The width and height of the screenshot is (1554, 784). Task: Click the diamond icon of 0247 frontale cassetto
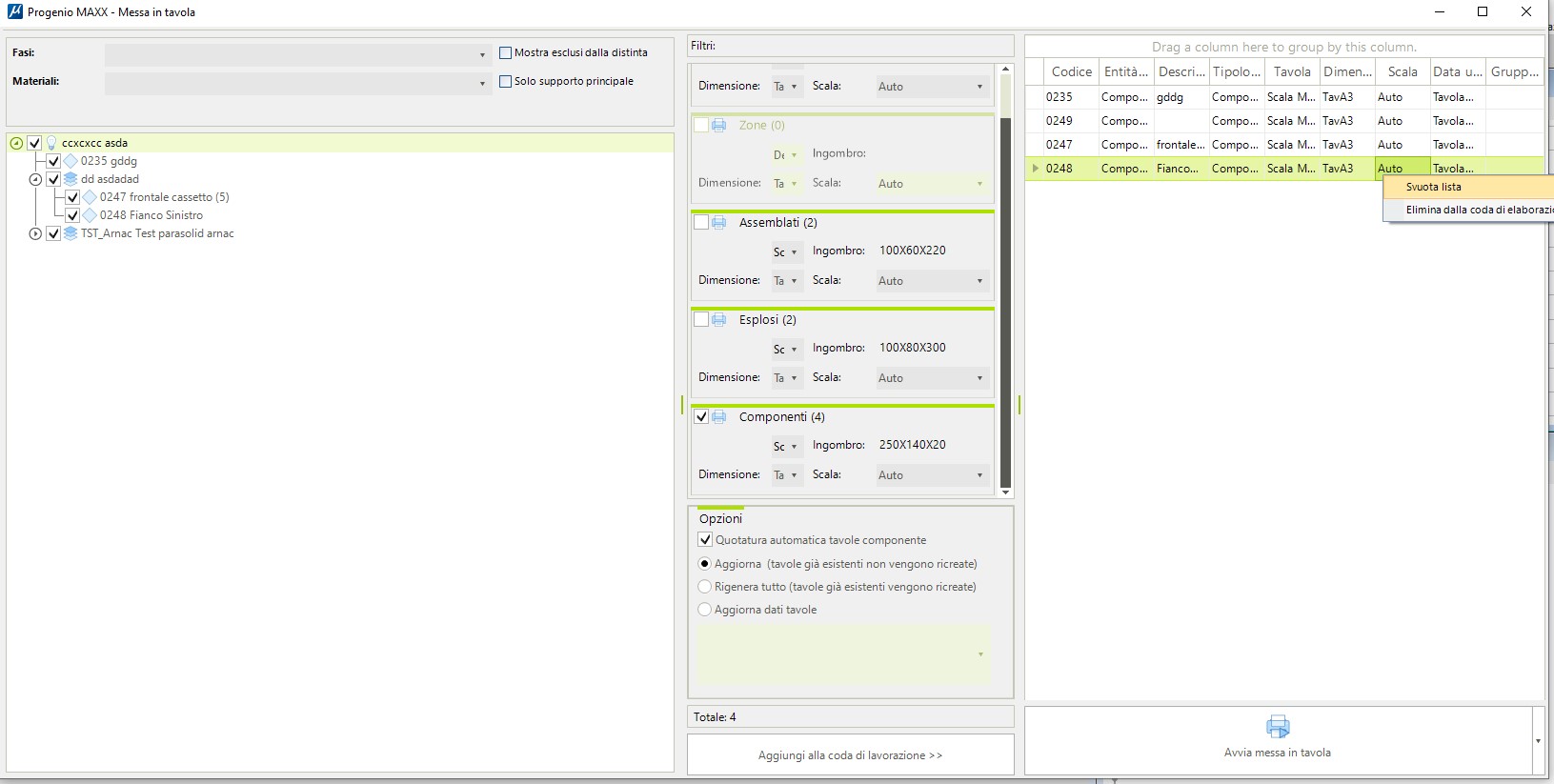(x=90, y=197)
